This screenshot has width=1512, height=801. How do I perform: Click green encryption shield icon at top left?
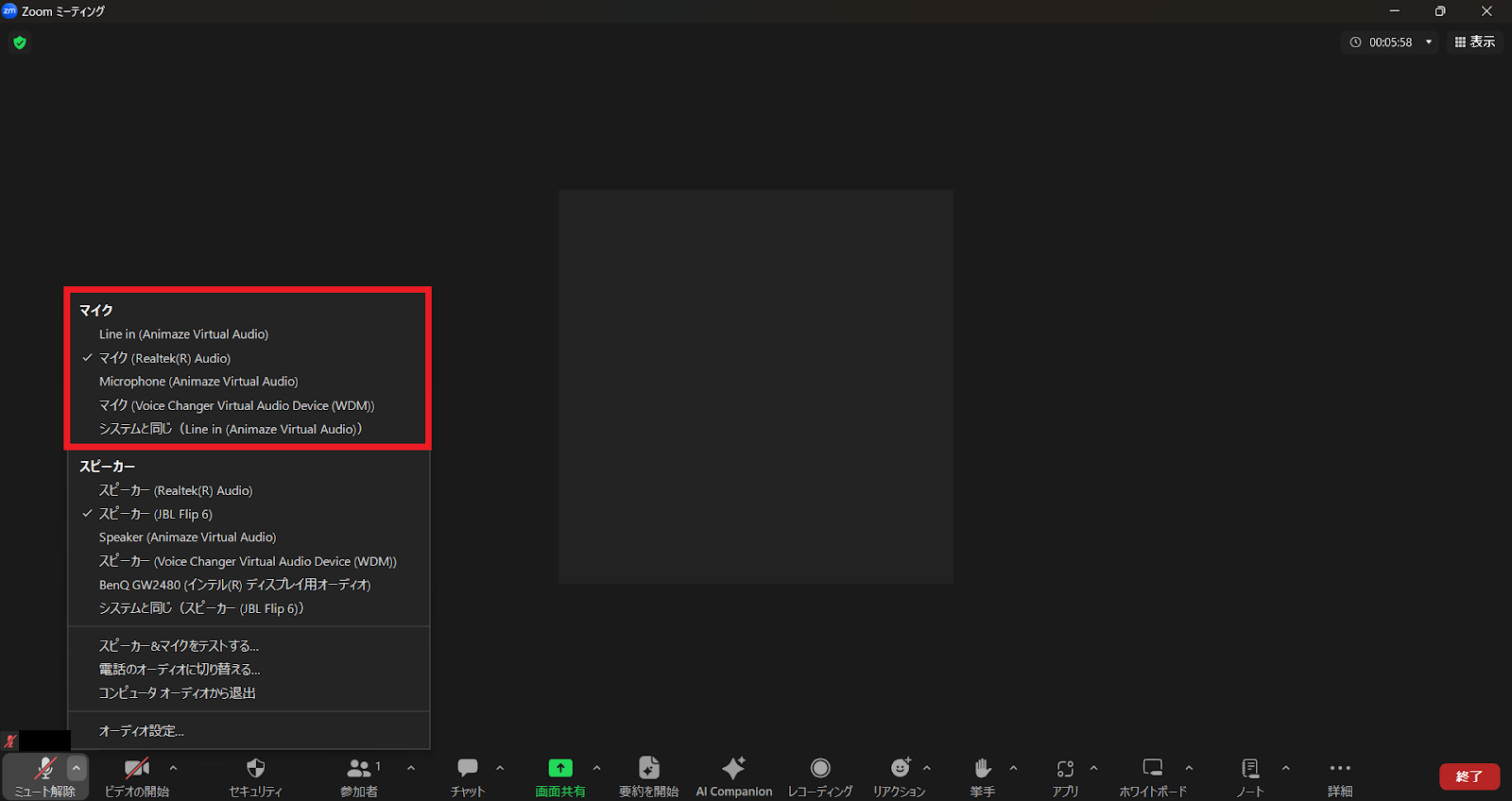(20, 43)
